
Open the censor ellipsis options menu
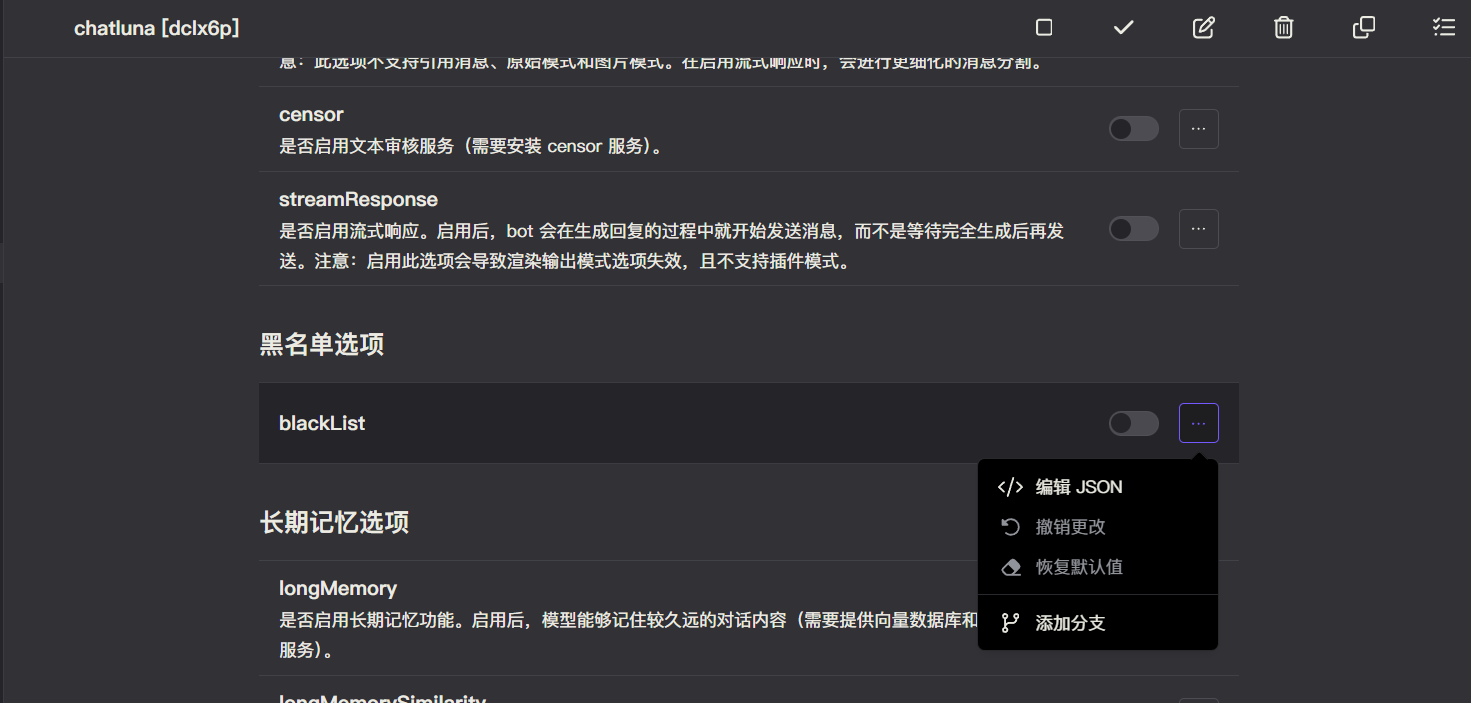click(x=1198, y=128)
